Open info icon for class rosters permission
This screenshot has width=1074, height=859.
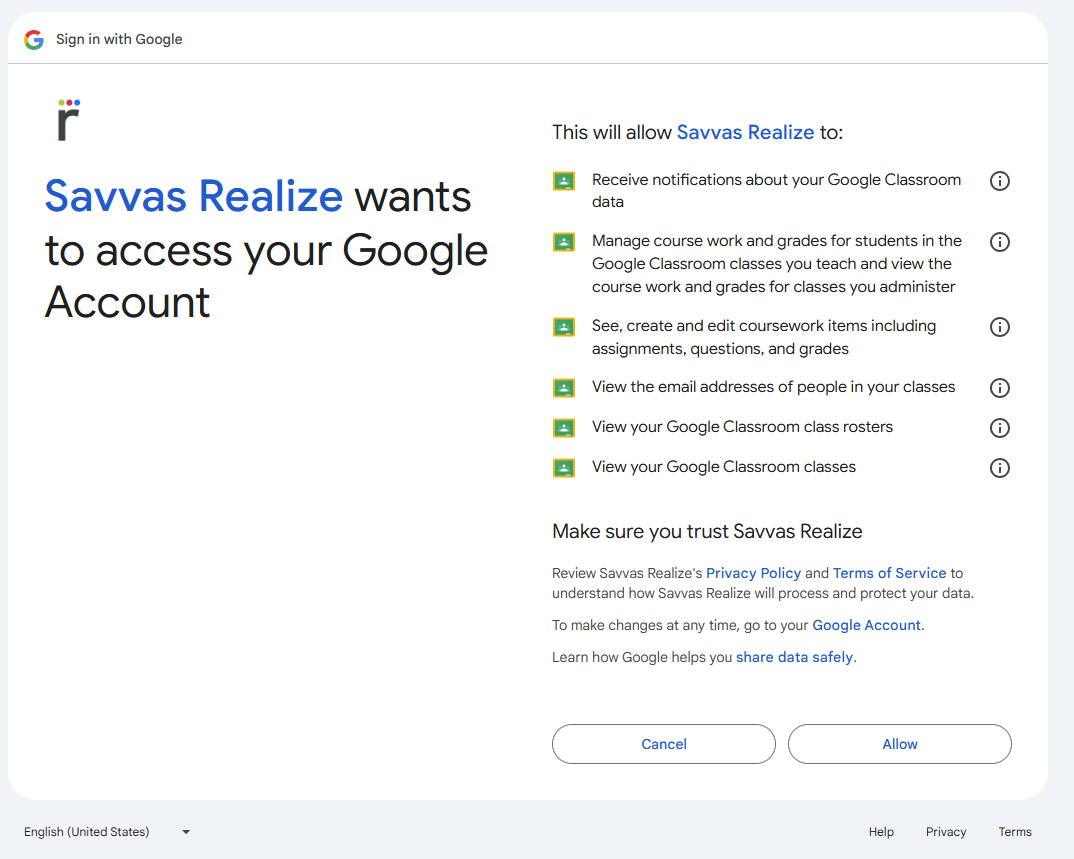pyautogui.click(x=999, y=428)
